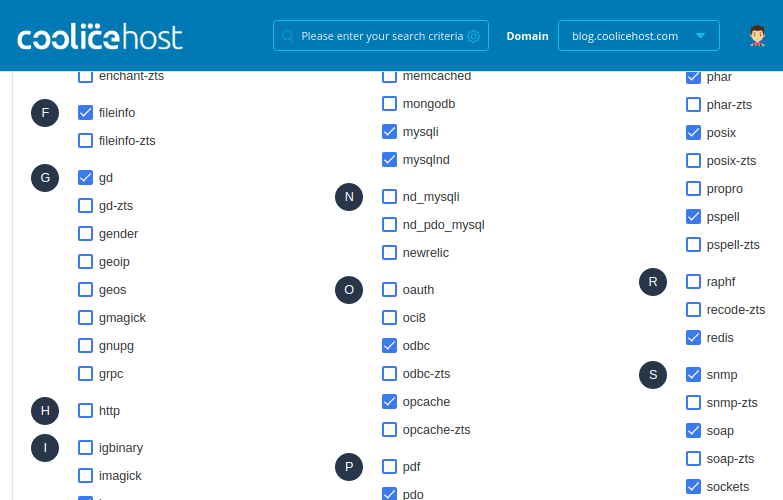Open search settings gear icon
Viewport: 783px width, 500px height.
coord(473,36)
